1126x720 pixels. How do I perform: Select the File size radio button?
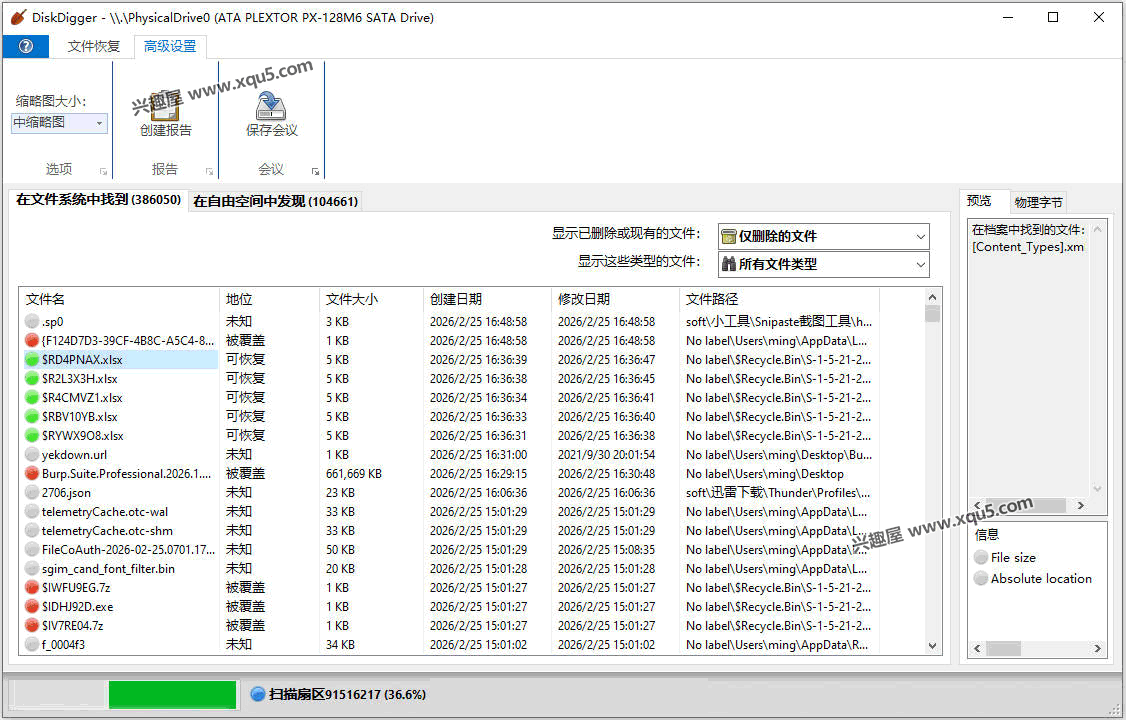coord(981,558)
